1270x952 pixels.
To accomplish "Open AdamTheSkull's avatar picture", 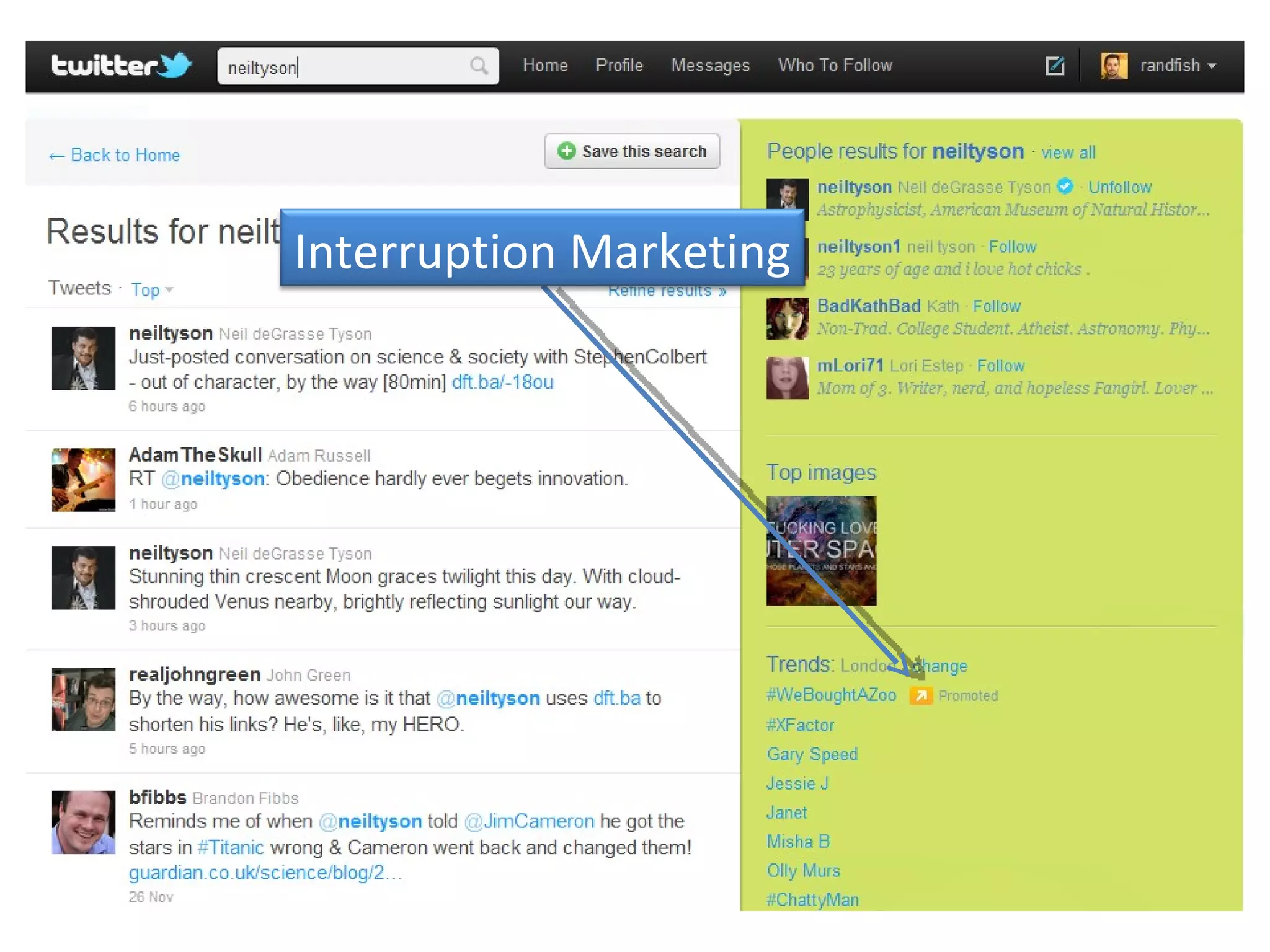I will 84,480.
